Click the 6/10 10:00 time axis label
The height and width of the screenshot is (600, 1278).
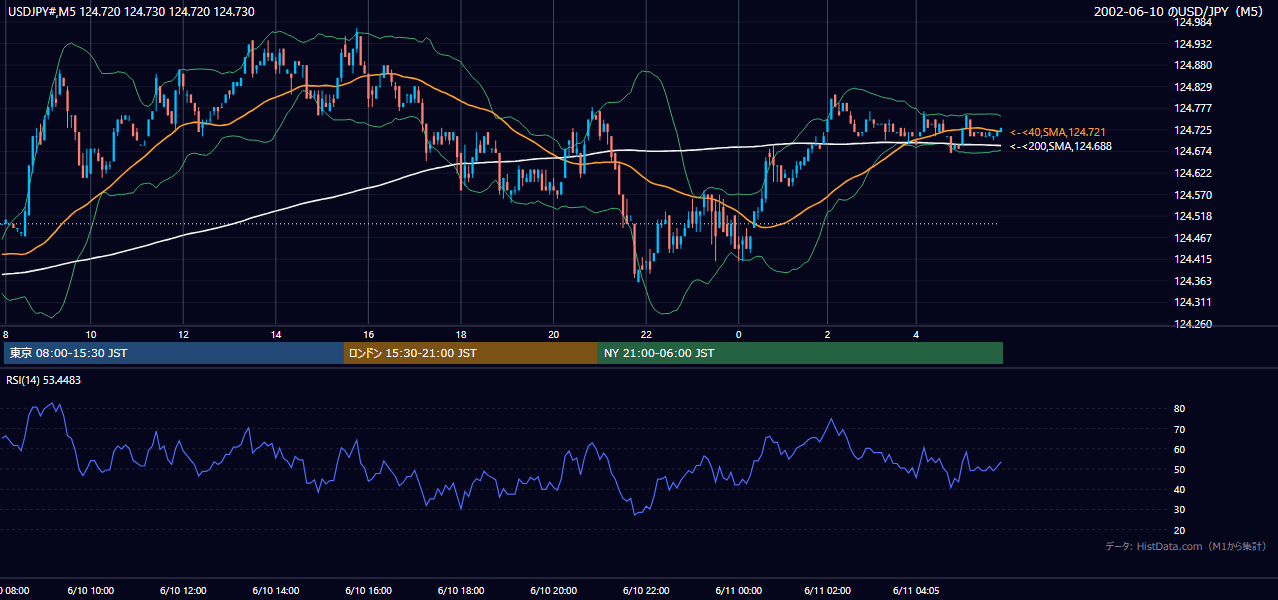(91, 590)
